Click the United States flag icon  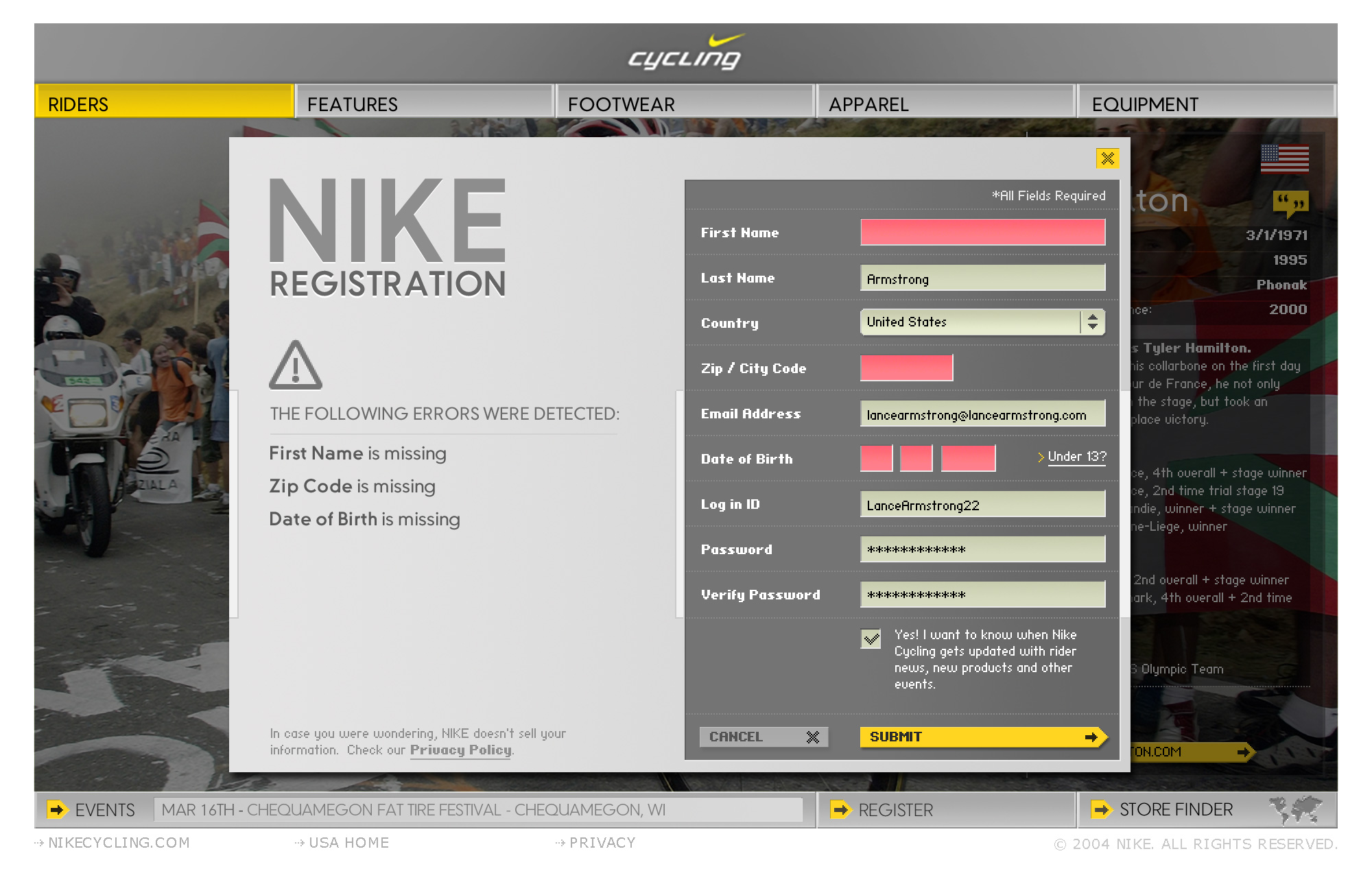(1284, 159)
